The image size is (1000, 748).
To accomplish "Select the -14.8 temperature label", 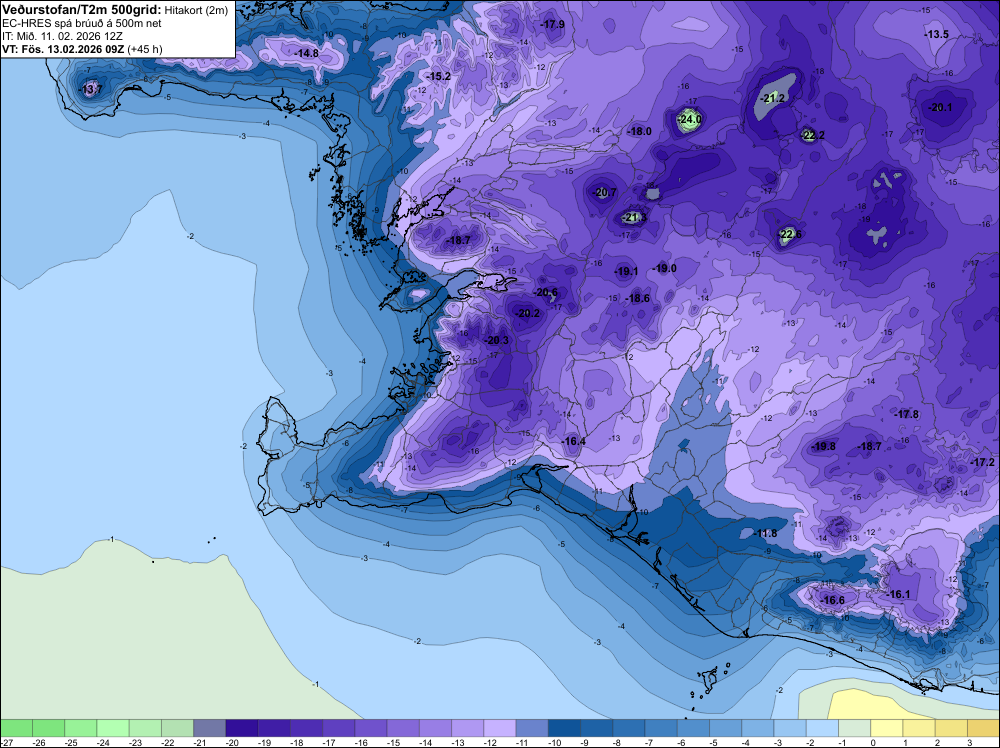I will [306, 54].
